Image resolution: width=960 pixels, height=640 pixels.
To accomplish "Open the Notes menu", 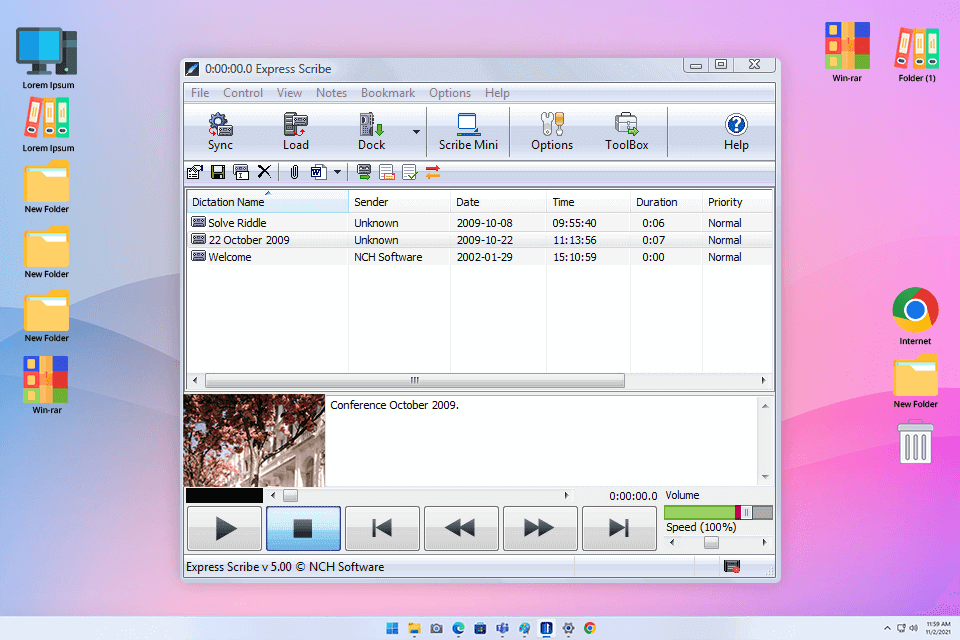I will pos(331,92).
